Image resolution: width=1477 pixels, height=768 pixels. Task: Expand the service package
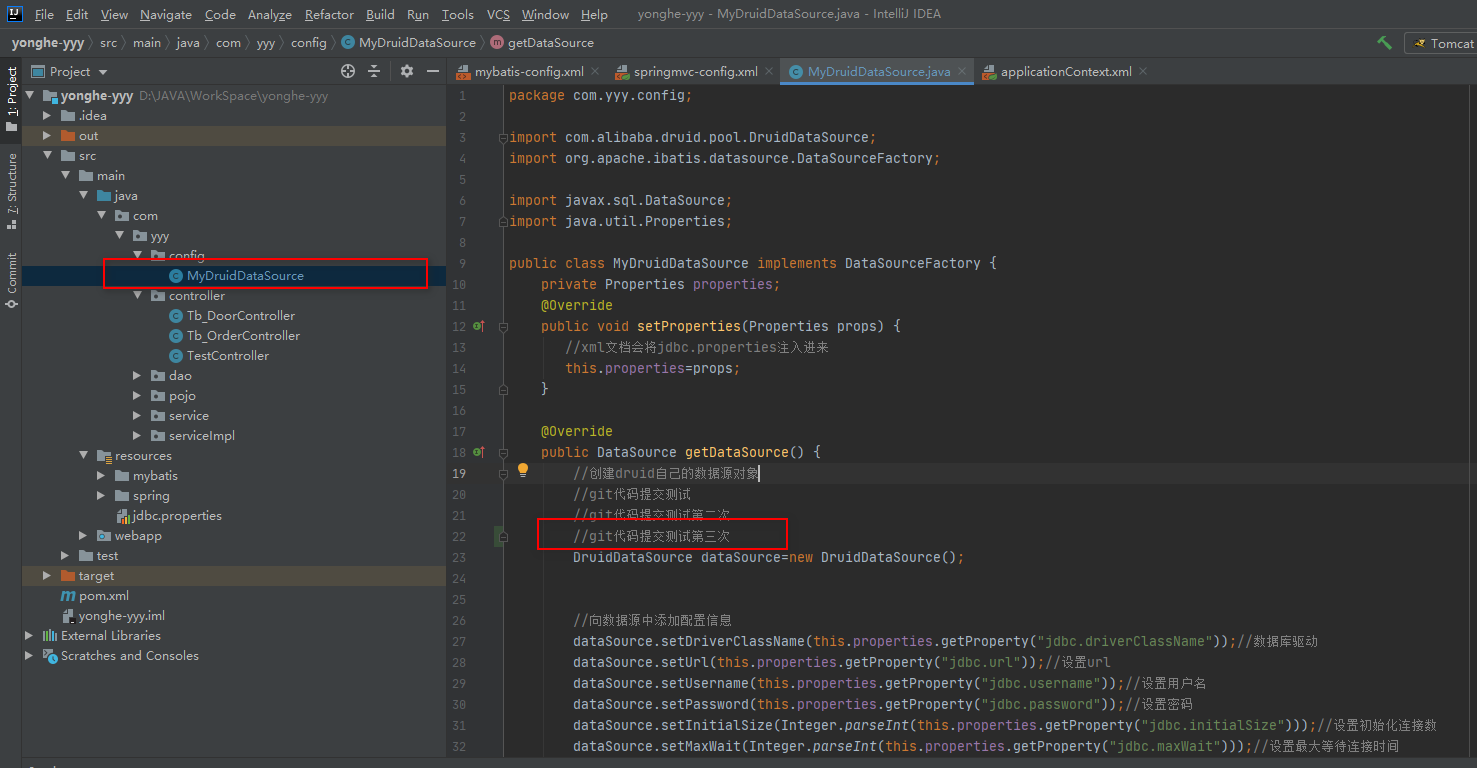pyautogui.click(x=137, y=416)
